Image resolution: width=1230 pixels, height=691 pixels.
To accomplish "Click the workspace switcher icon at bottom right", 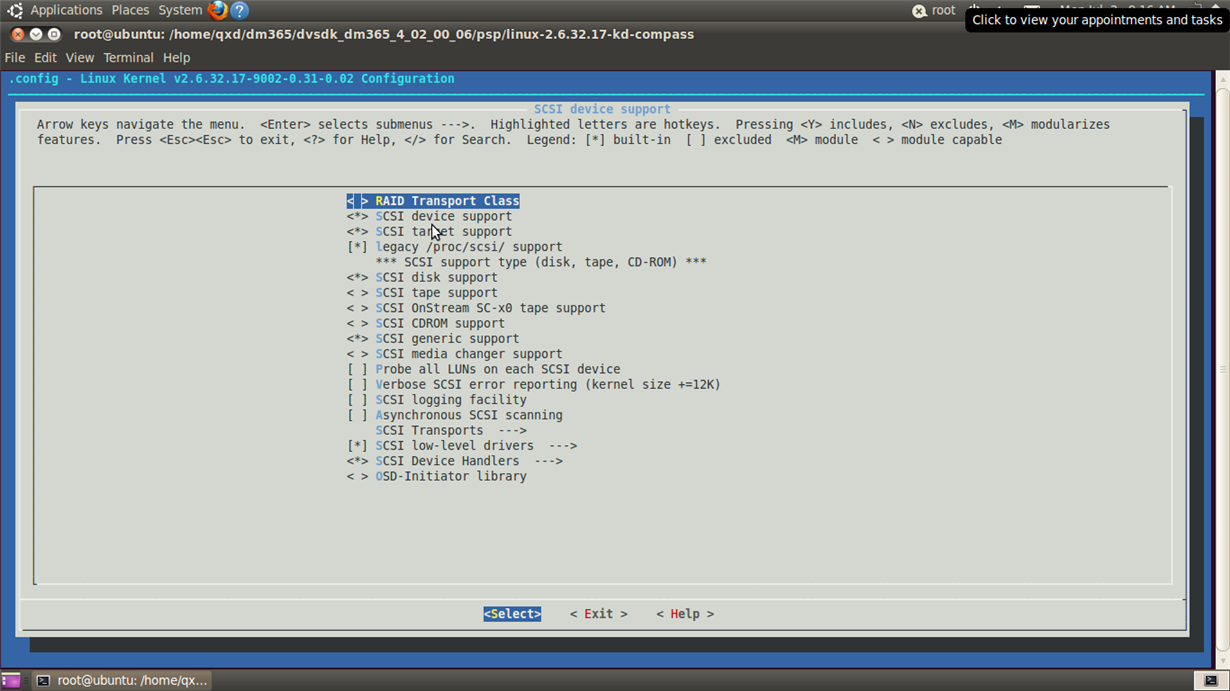I will click(1211, 680).
